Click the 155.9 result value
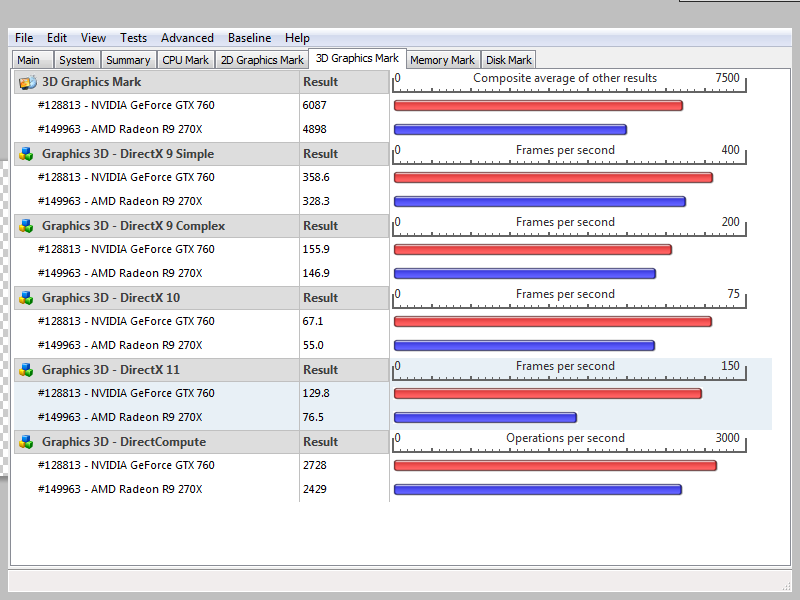 tap(316, 249)
